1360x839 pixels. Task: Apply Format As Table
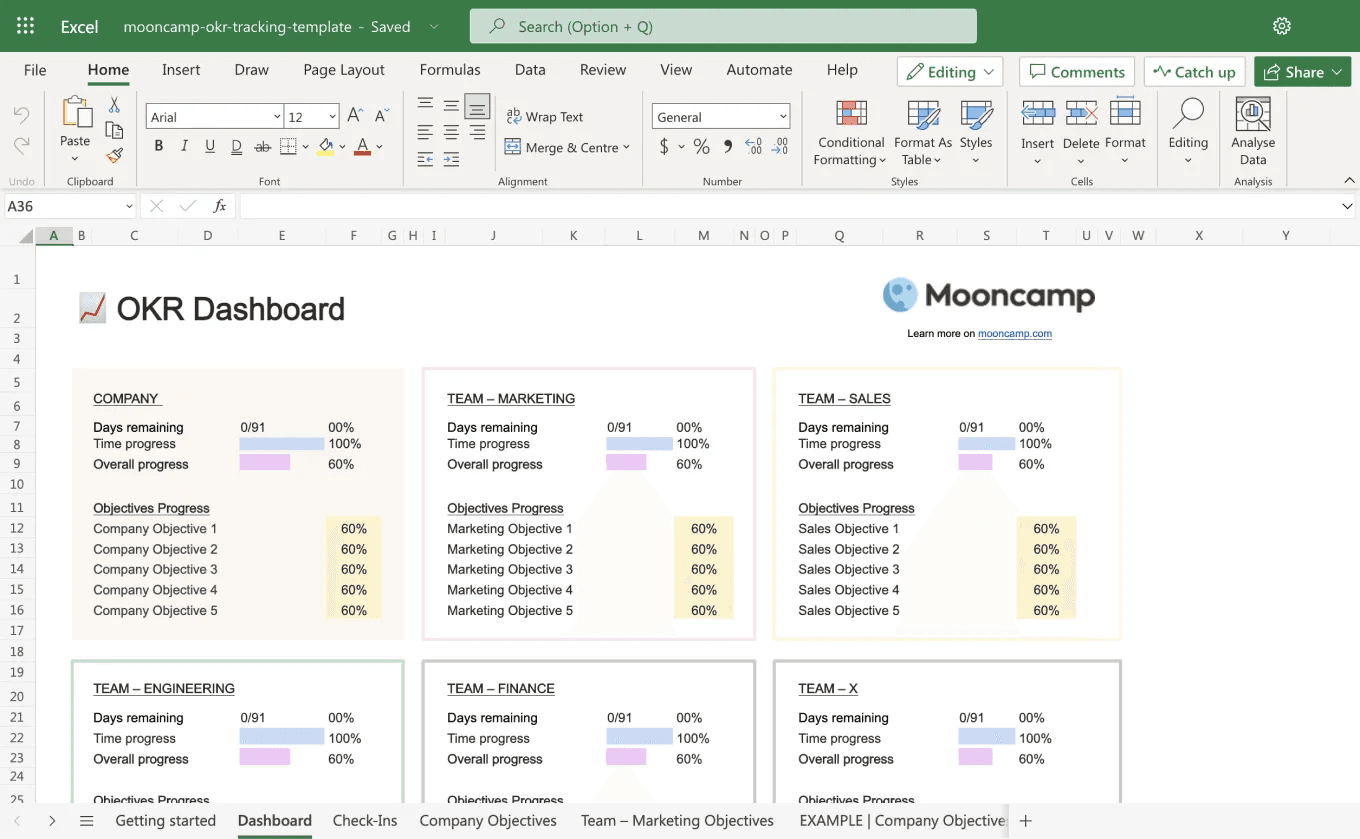coord(921,132)
